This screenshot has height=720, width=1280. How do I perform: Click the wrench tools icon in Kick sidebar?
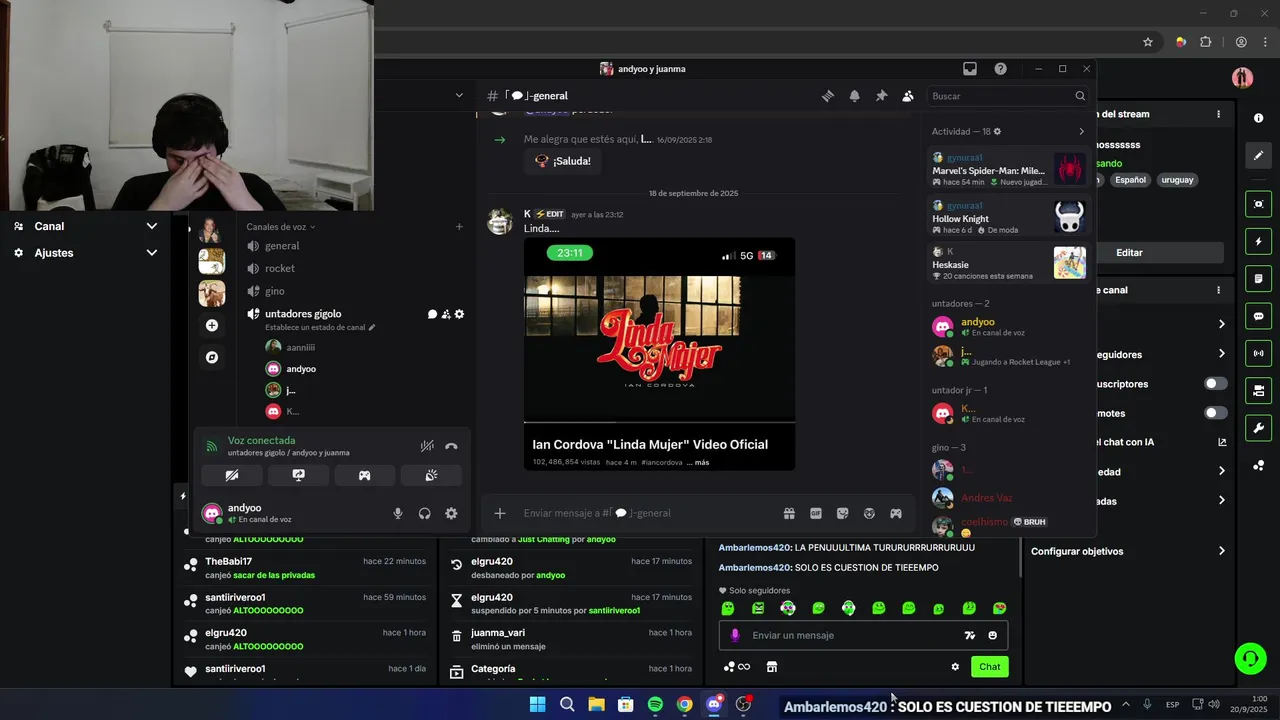pyautogui.click(x=1258, y=428)
